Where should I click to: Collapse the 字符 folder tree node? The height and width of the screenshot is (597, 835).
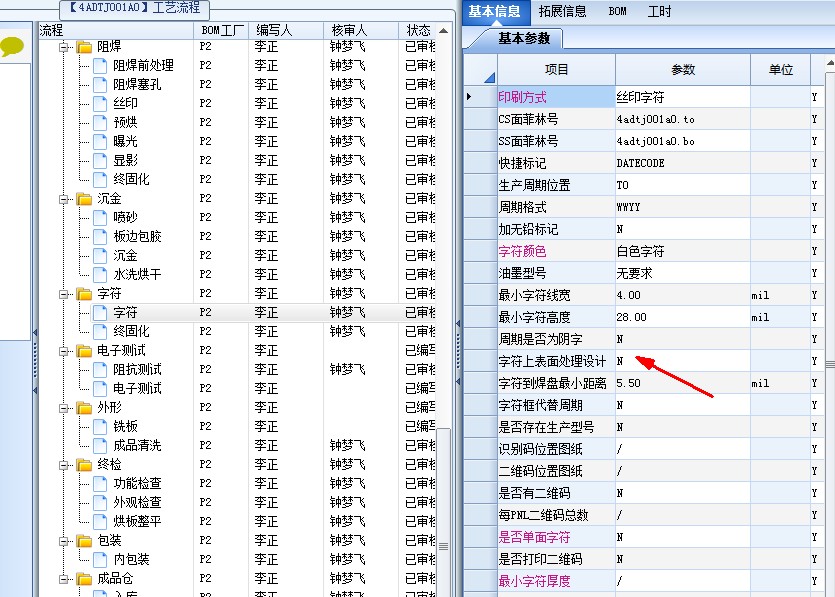(x=63, y=295)
